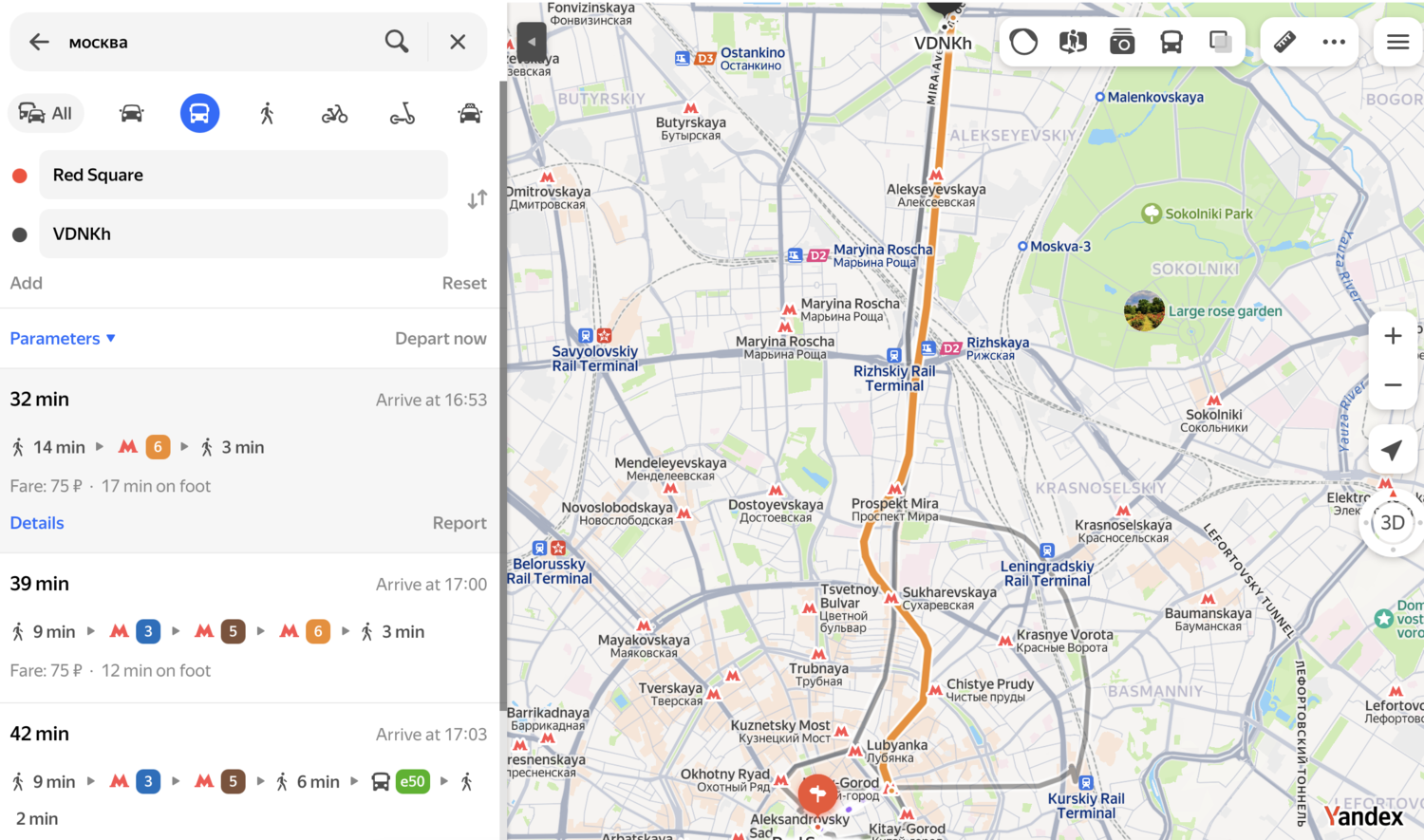
Task: Toggle 3D map tilt
Action: point(1393,523)
